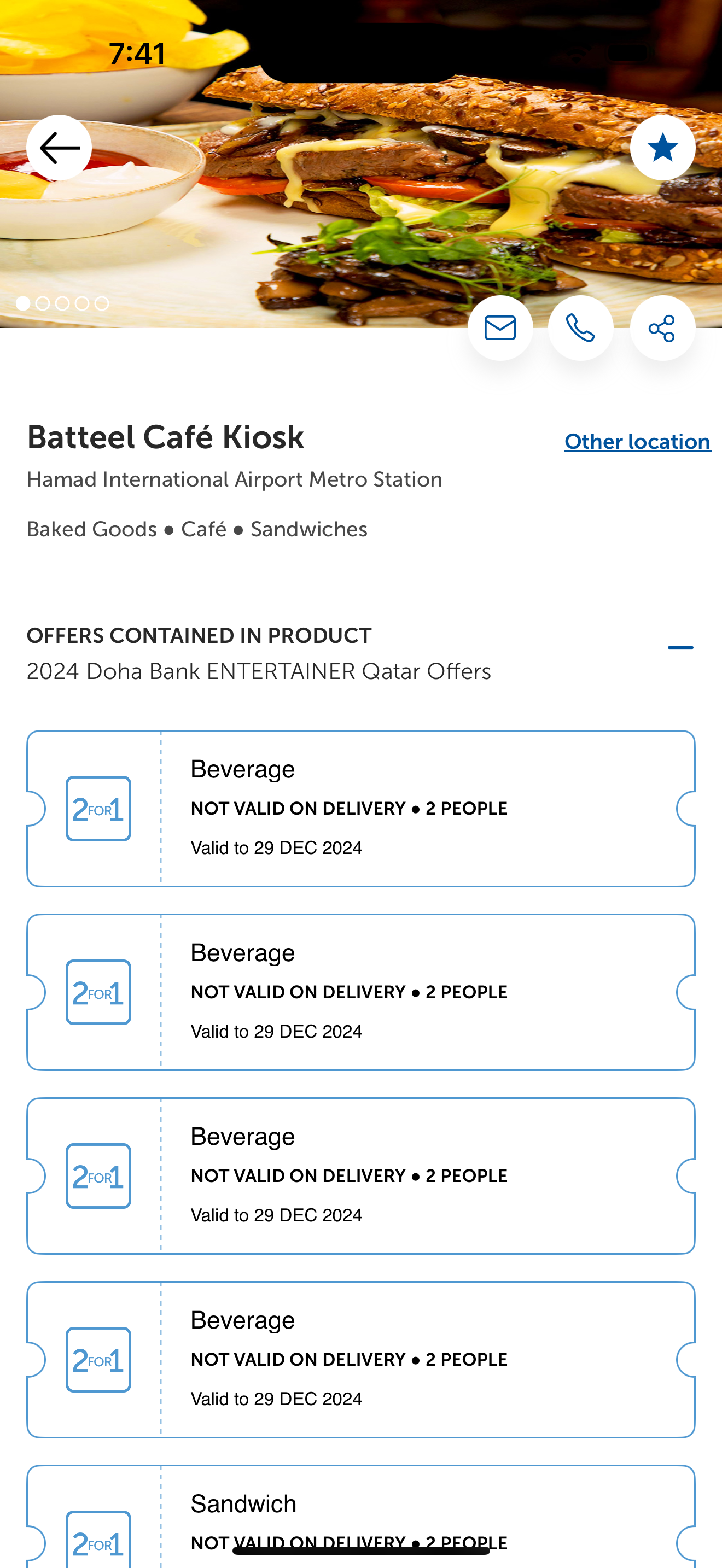Tap the share icon

(x=662, y=328)
